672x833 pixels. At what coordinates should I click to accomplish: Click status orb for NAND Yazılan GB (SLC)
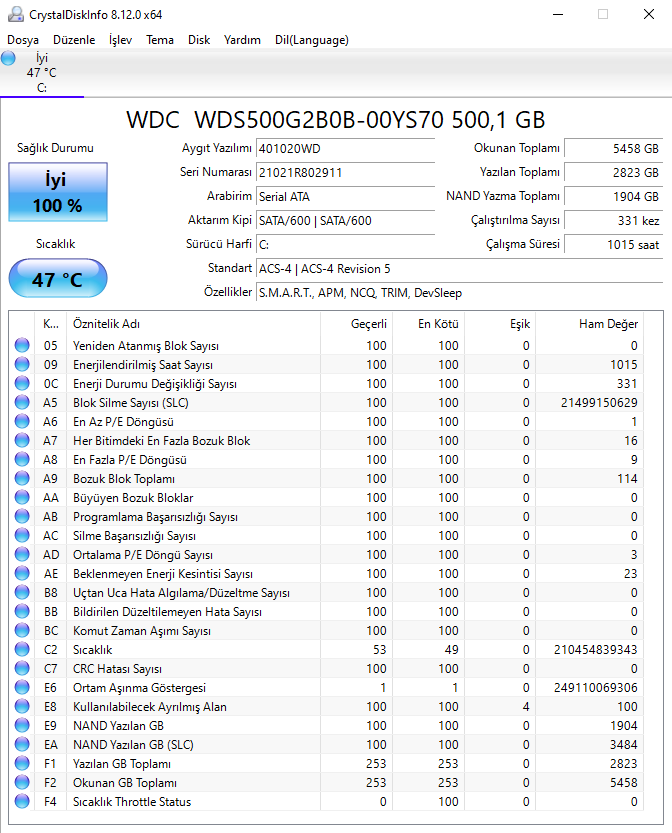[x=22, y=744]
